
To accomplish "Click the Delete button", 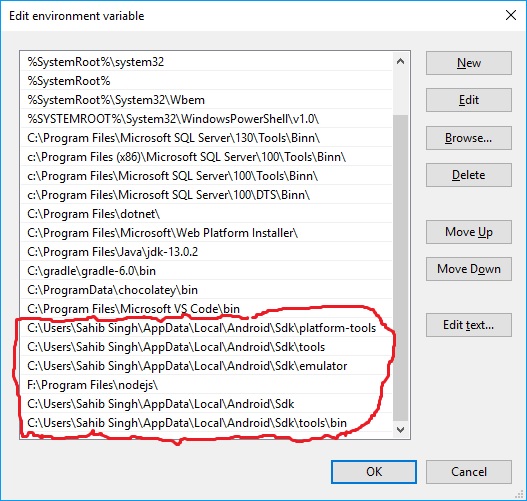I will coord(469,175).
